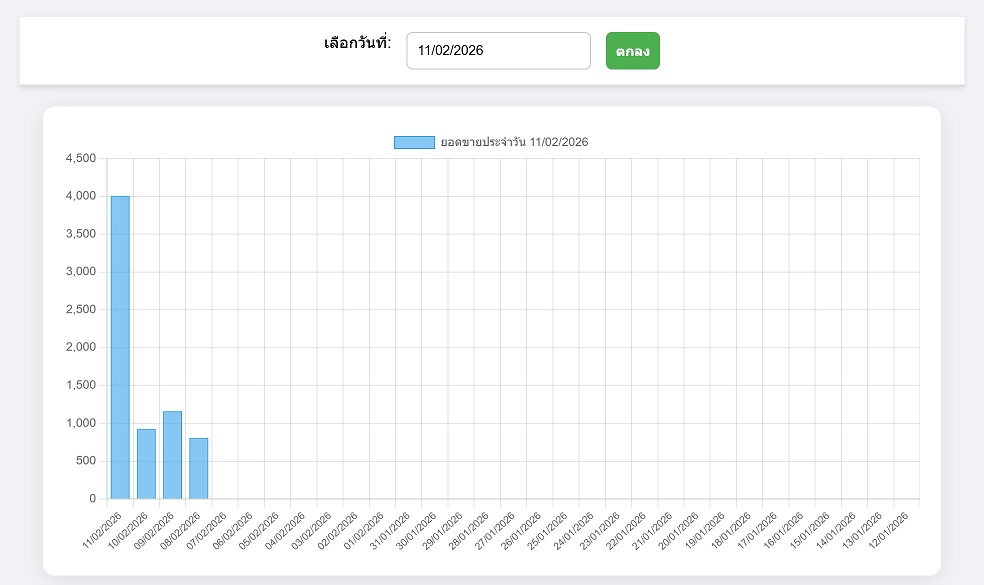
Task: Click the 07/02/2026 x-axis label
Action: point(208,530)
